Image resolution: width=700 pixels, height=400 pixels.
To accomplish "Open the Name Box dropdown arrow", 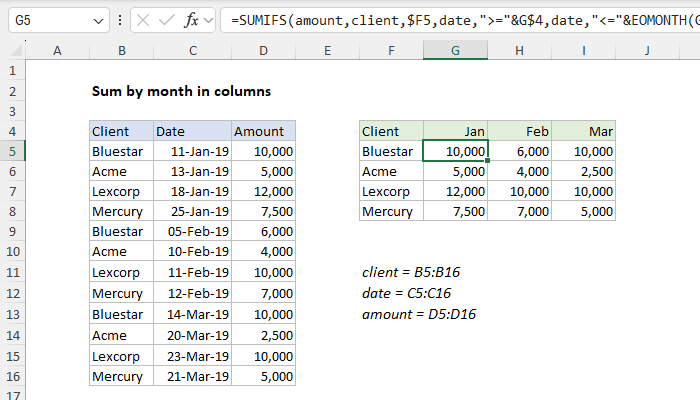I will pos(98,21).
